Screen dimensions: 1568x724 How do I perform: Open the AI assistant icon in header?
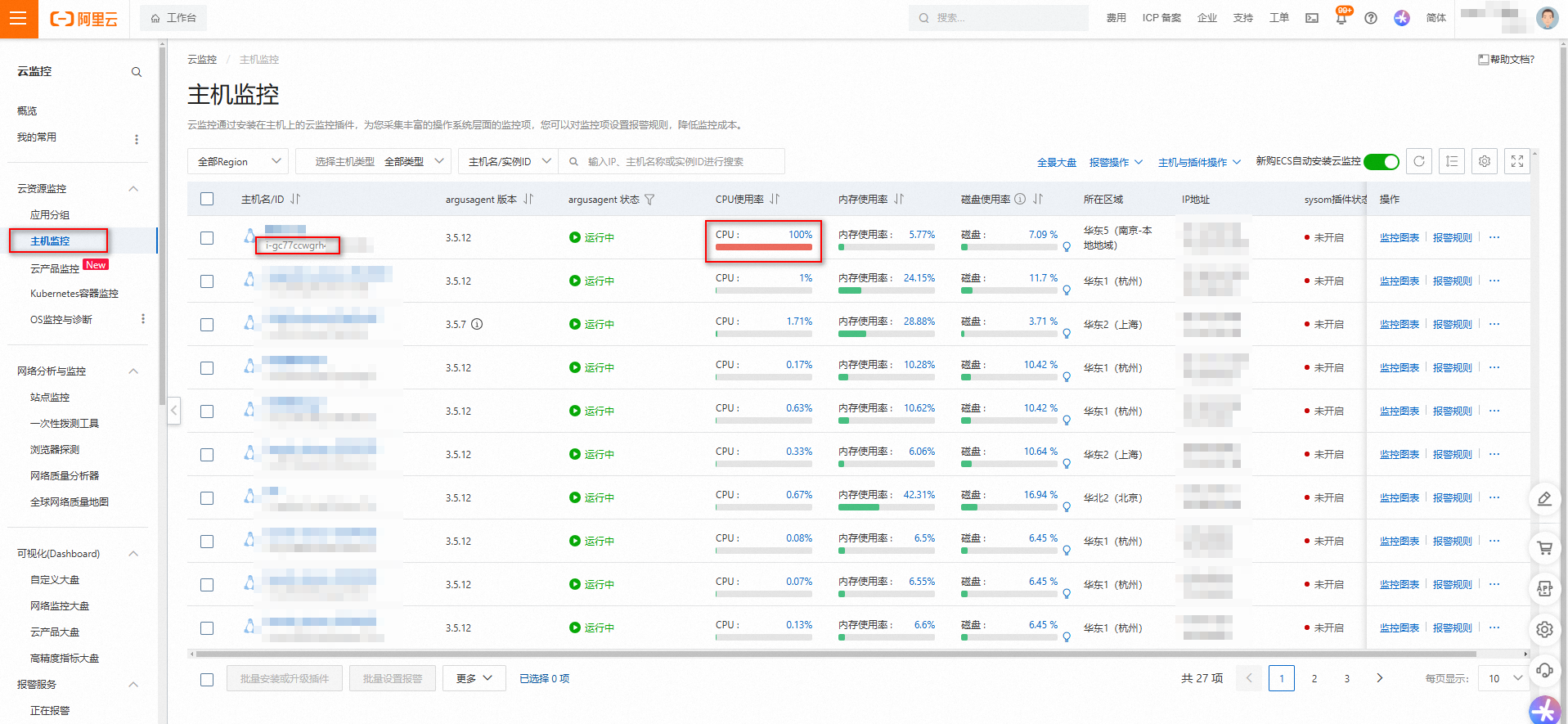[1402, 18]
